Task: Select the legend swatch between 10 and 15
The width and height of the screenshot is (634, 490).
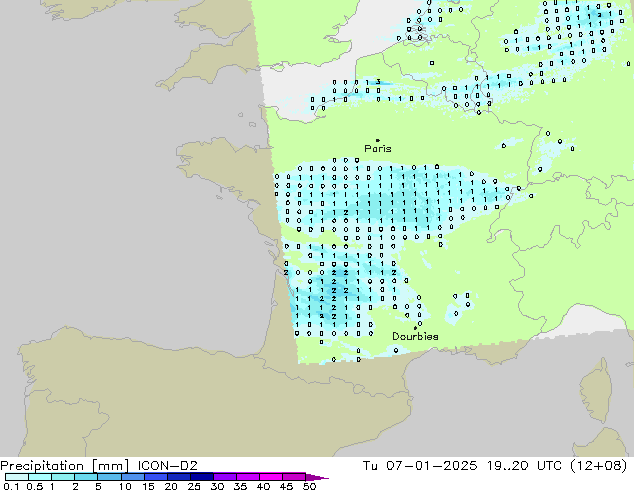Action: pos(132,477)
